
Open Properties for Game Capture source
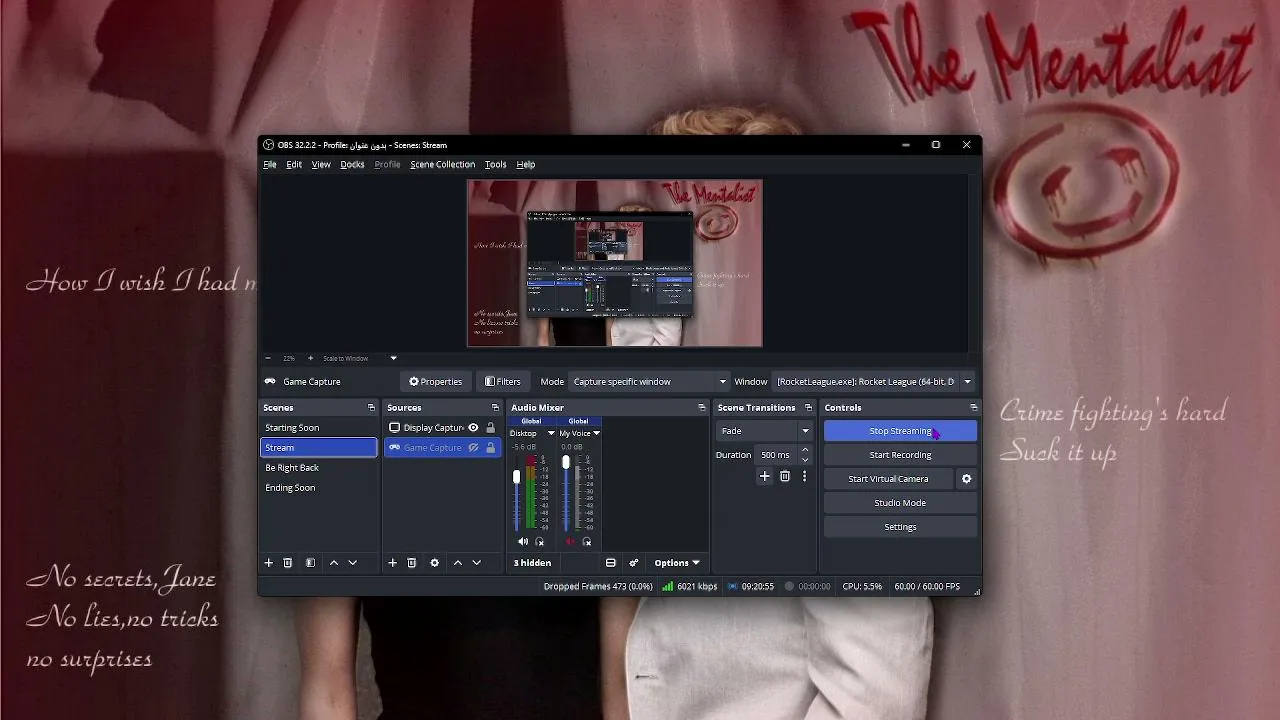(x=435, y=382)
